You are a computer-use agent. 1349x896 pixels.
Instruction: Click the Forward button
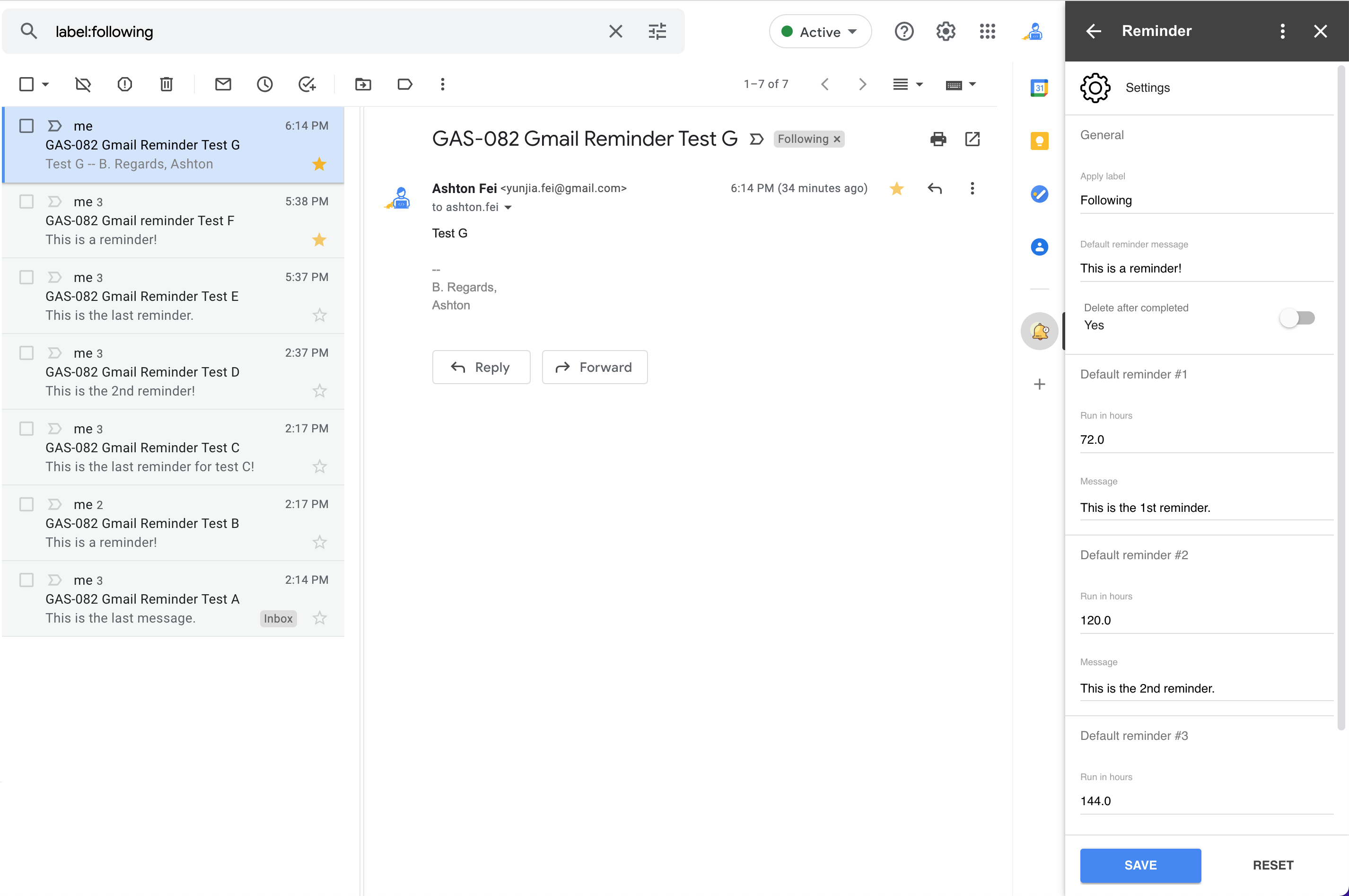click(594, 367)
